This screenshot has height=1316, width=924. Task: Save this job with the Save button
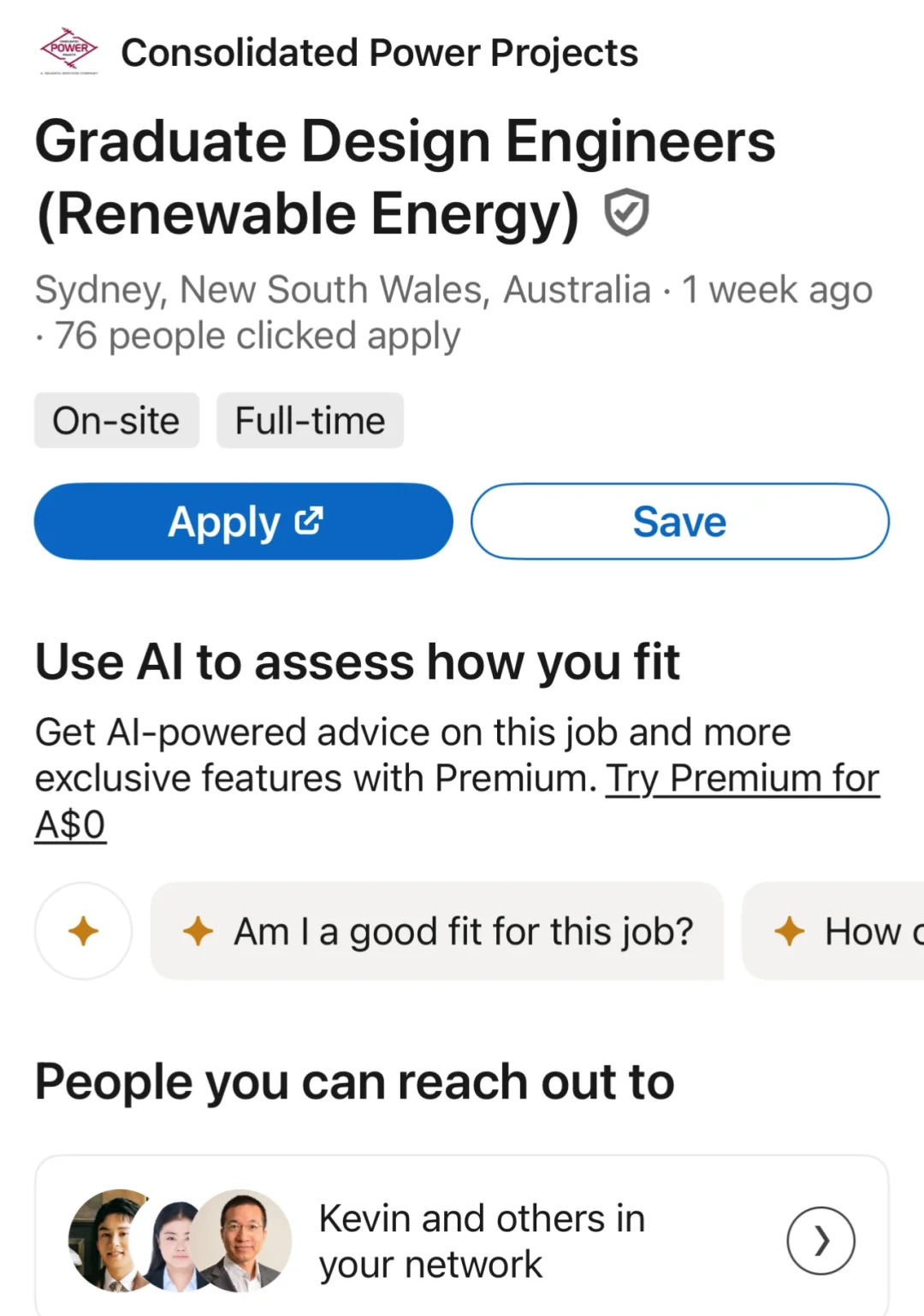[x=679, y=522]
